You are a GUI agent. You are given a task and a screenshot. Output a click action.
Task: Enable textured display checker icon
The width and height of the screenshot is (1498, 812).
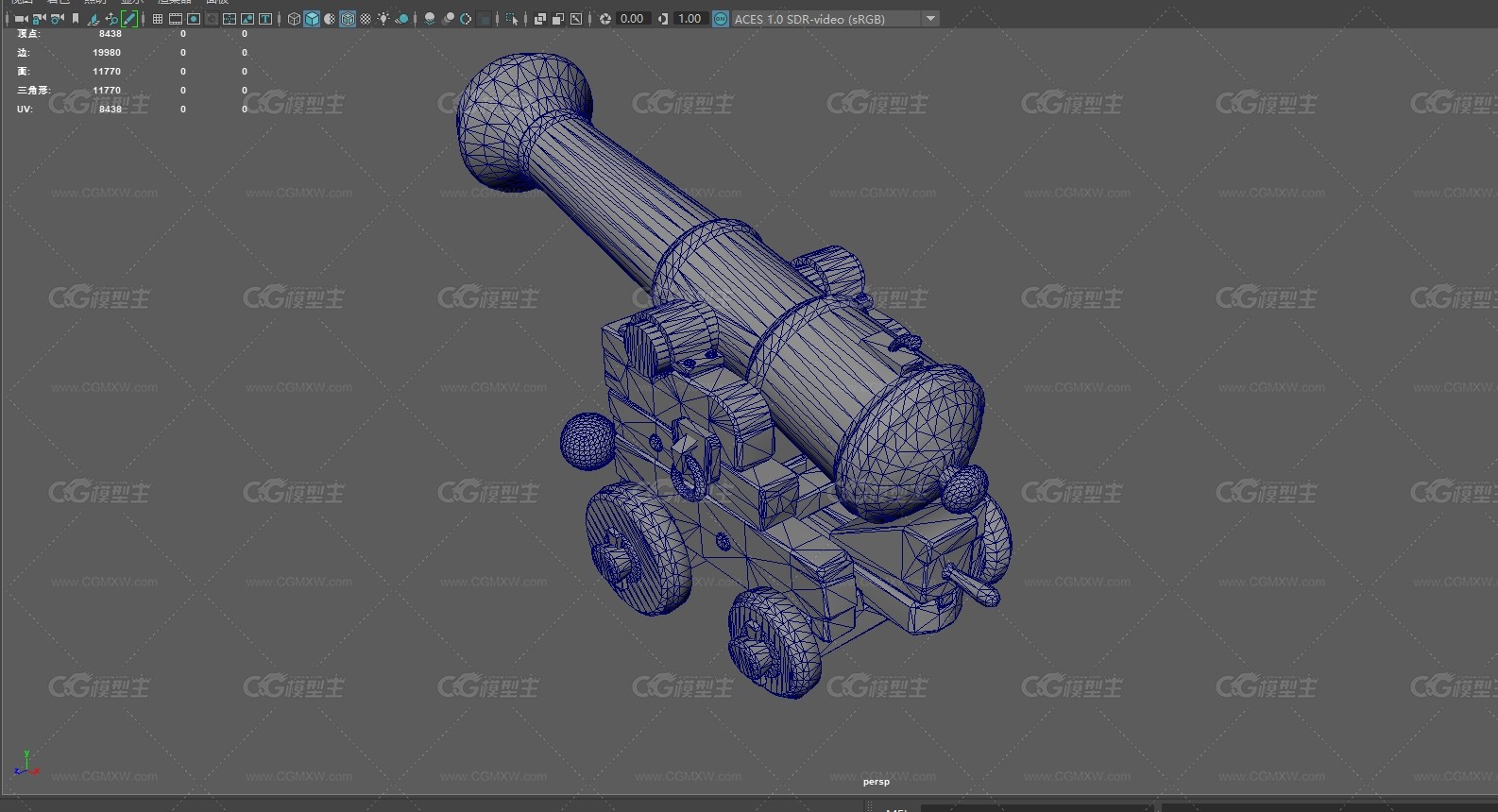click(366, 19)
